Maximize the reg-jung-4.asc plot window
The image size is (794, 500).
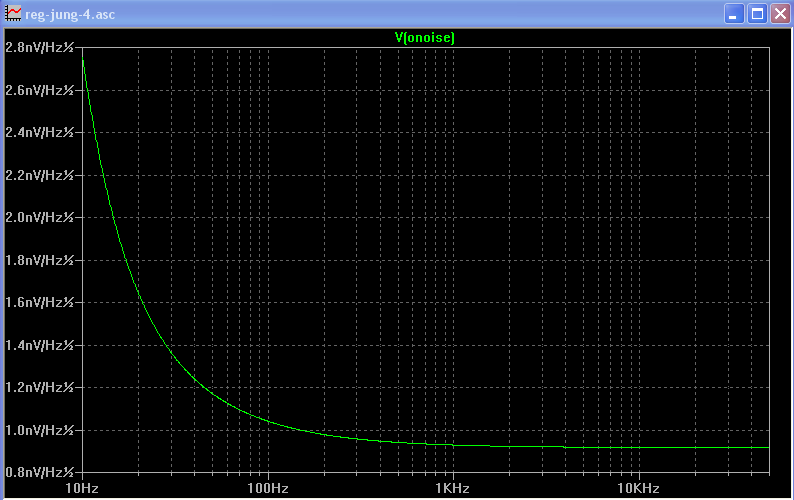coord(758,14)
